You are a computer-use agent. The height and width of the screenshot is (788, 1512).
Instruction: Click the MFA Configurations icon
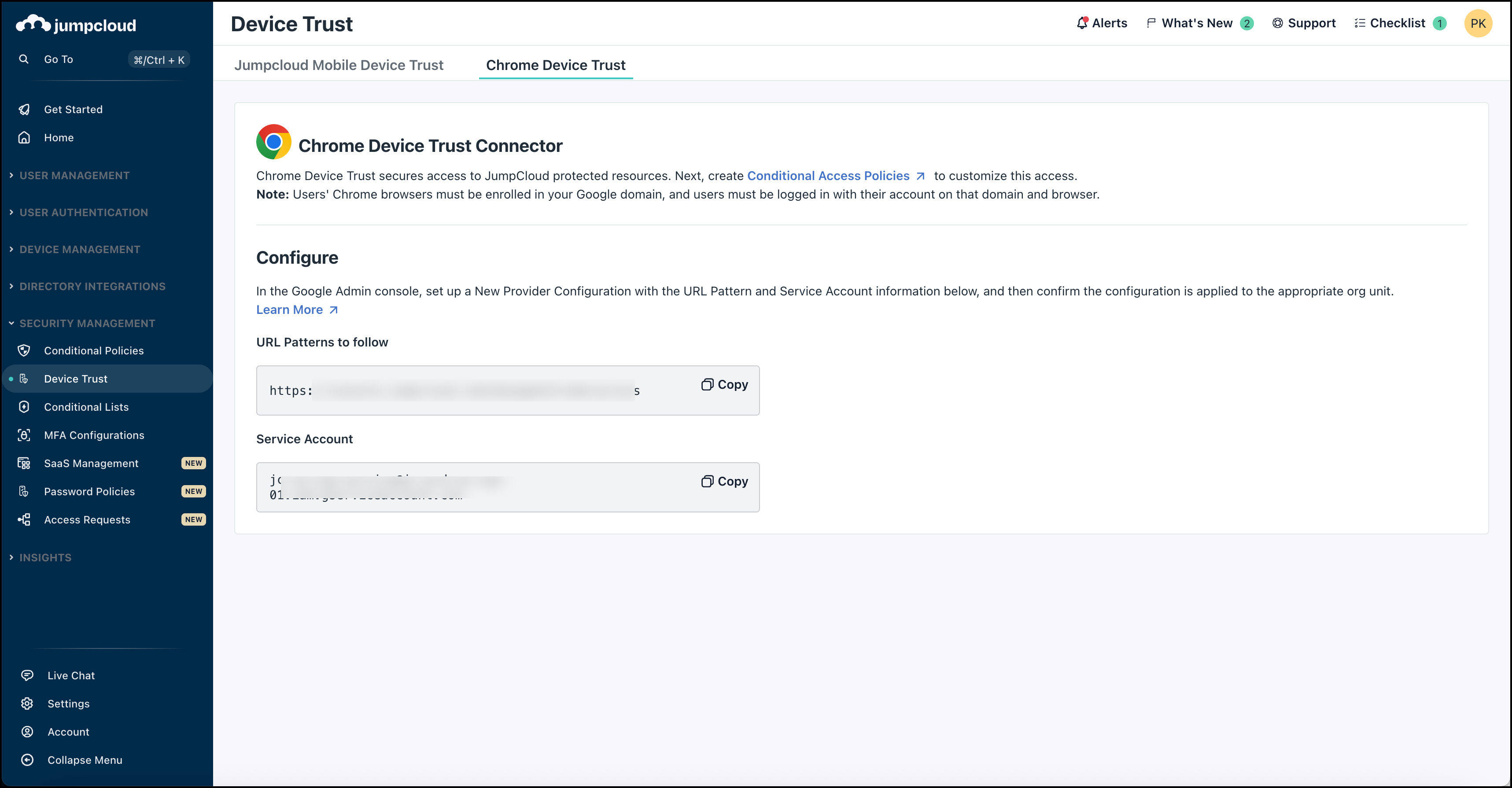pyautogui.click(x=24, y=435)
